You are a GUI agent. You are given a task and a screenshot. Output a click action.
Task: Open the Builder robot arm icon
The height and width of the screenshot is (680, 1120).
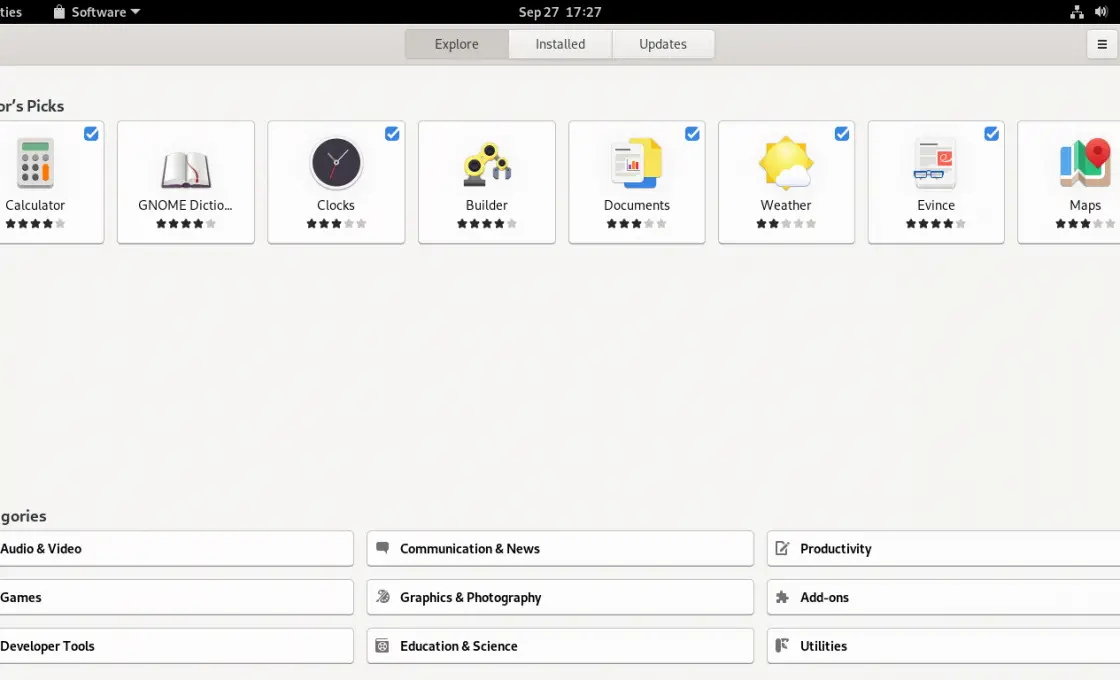[x=486, y=165]
